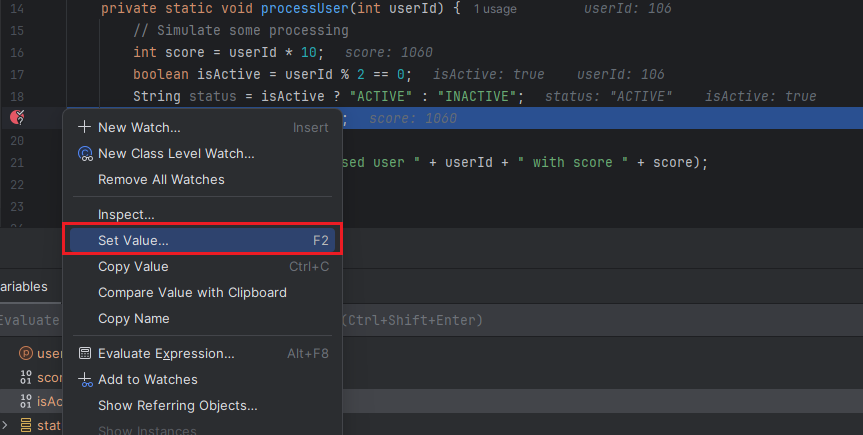Select the userId parameter variable row
863x435 pixels.
tap(432, 354)
